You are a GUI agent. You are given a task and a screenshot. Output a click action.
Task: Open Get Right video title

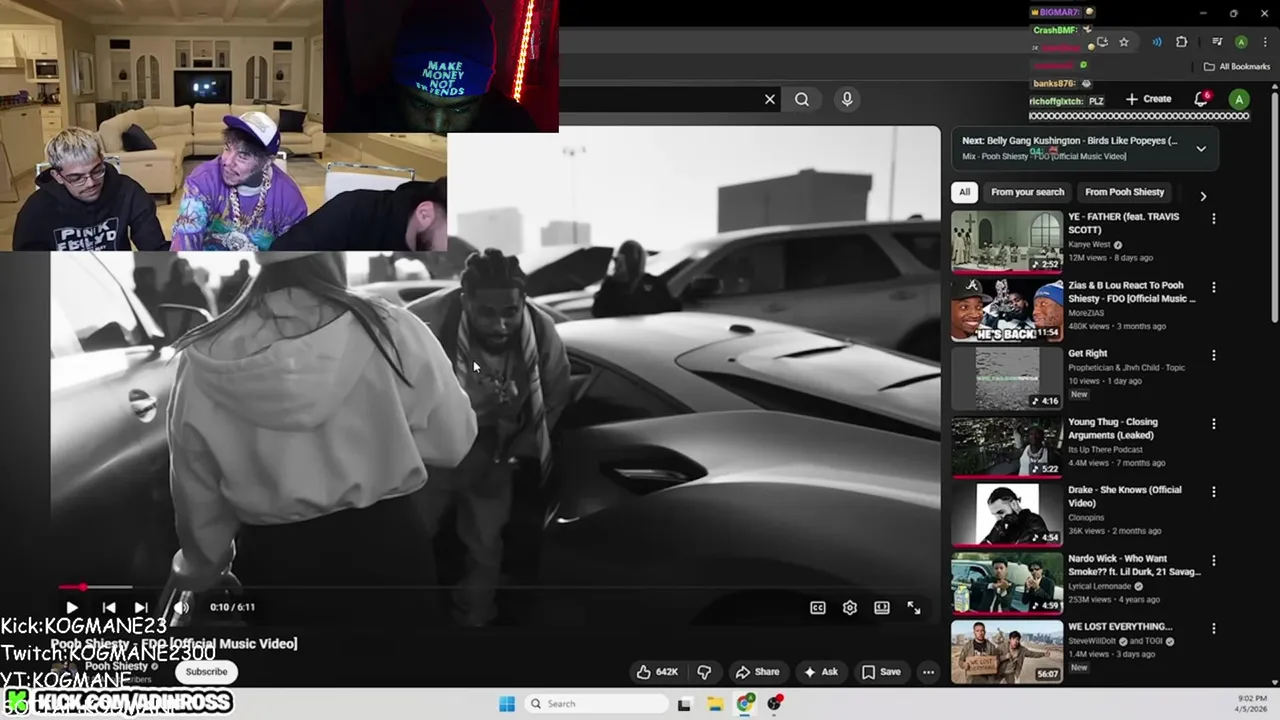(1087, 353)
